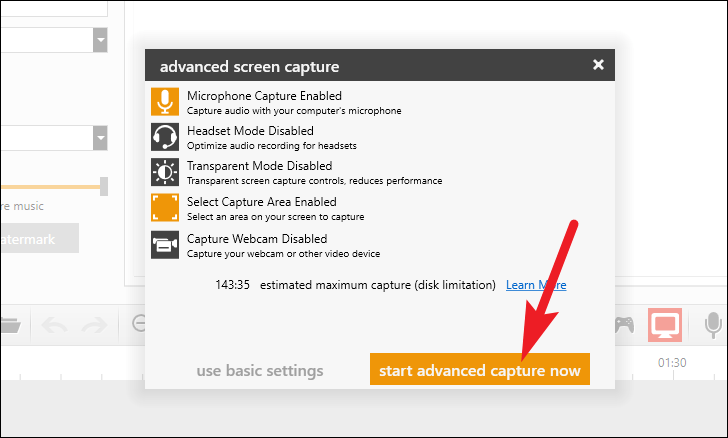
Task: Open the Learn More link
Action: (536, 285)
